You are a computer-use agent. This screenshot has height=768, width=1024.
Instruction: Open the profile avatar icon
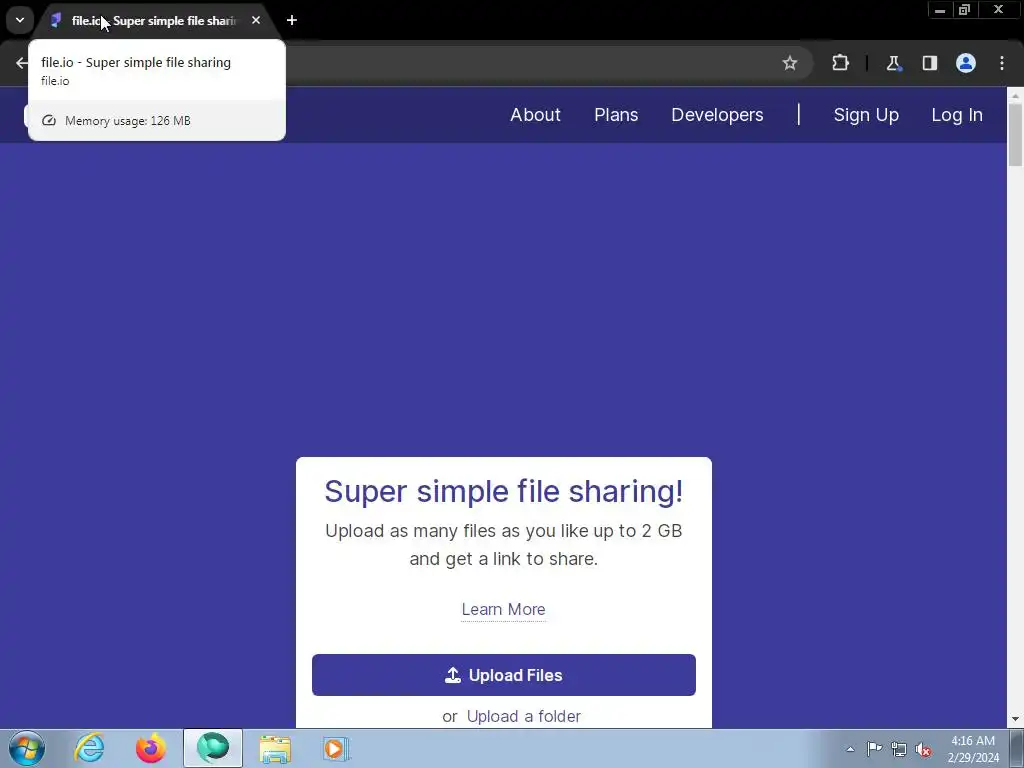pos(966,63)
